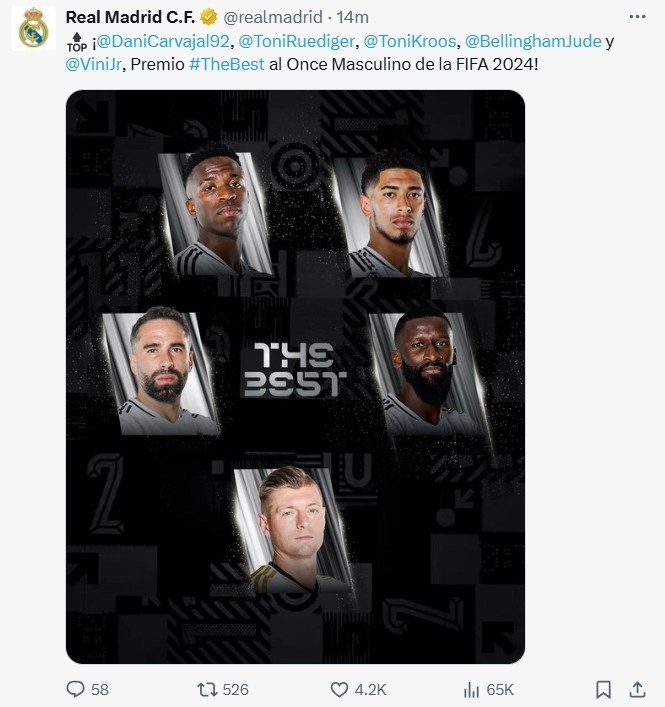The image size is (665, 707).
Task: Repost this tweet via retweet icon
Action: tap(207, 689)
